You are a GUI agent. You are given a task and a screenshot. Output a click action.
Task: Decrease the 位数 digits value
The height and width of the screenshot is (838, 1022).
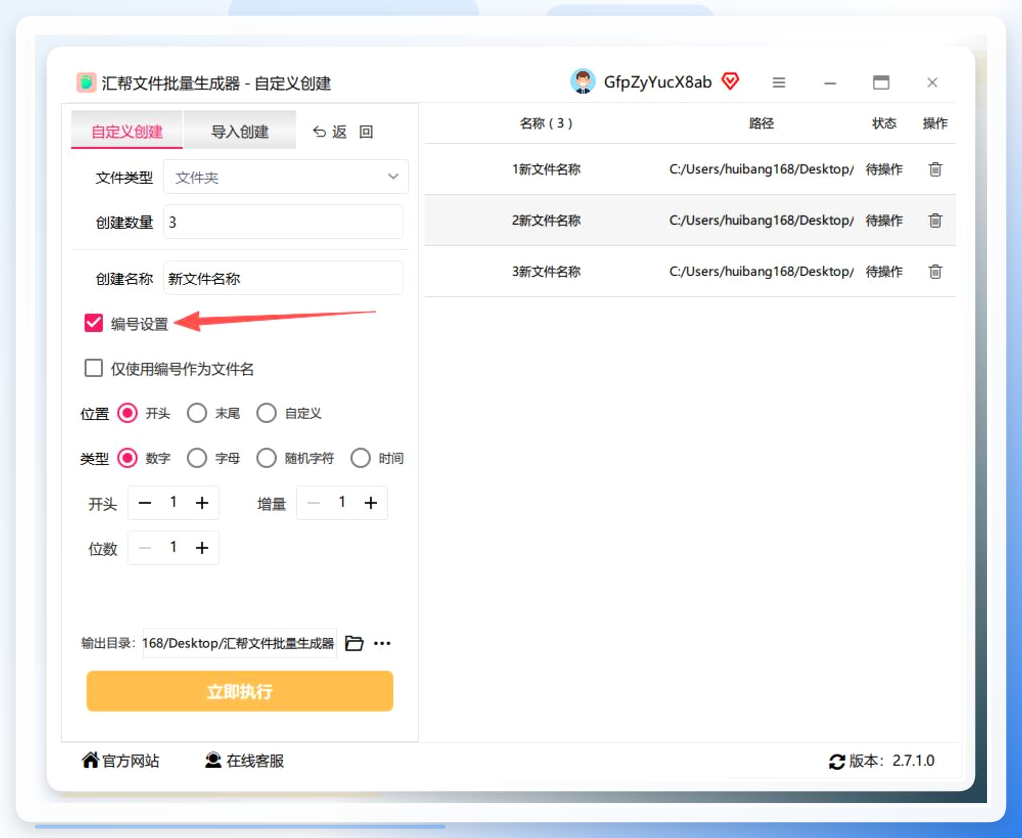tap(145, 548)
